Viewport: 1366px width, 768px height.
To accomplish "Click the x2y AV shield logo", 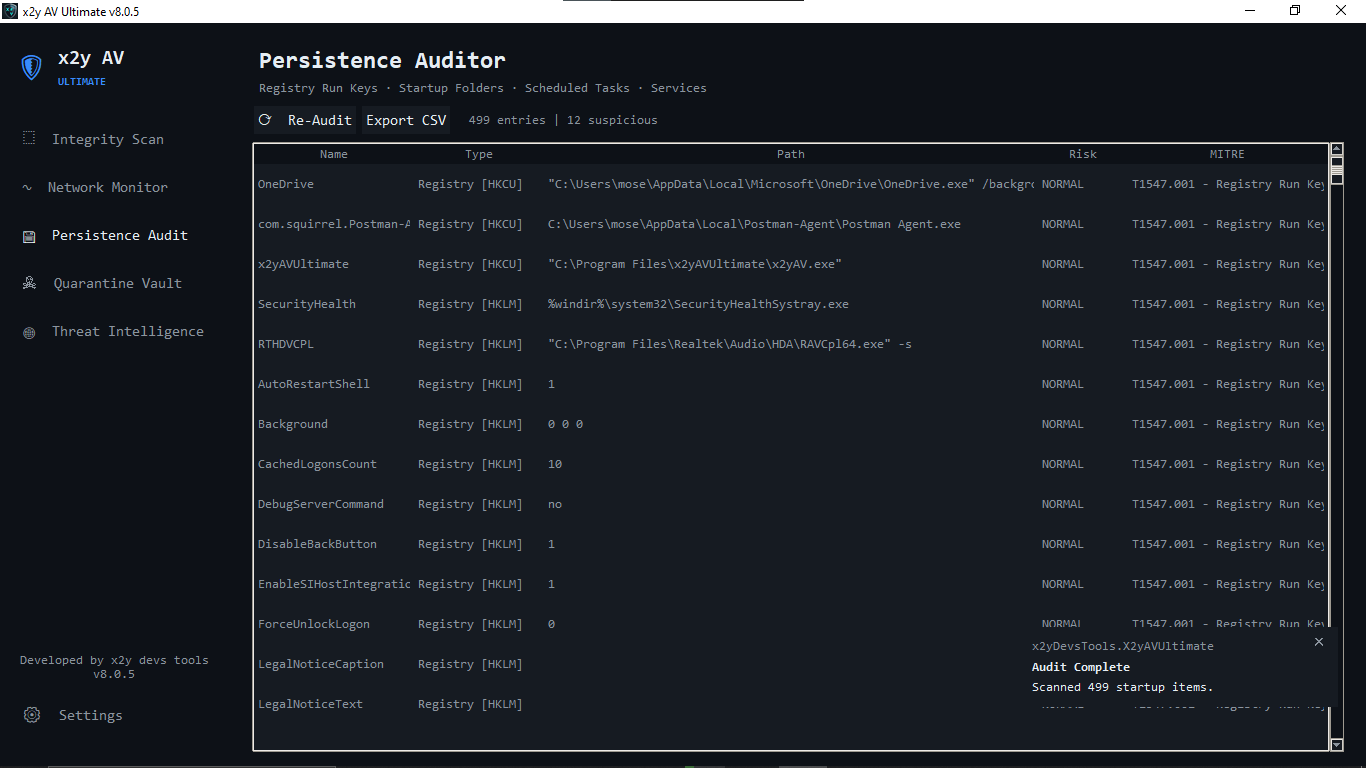I will point(31,67).
